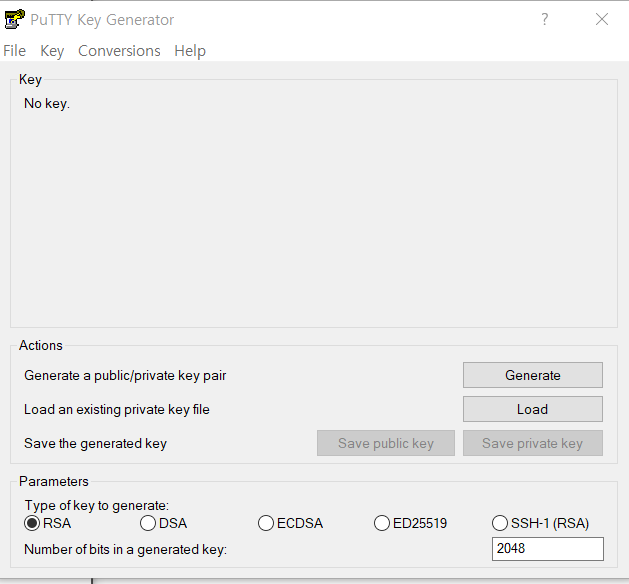Select the DSA key type
The height and width of the screenshot is (584, 629).
click(163, 523)
